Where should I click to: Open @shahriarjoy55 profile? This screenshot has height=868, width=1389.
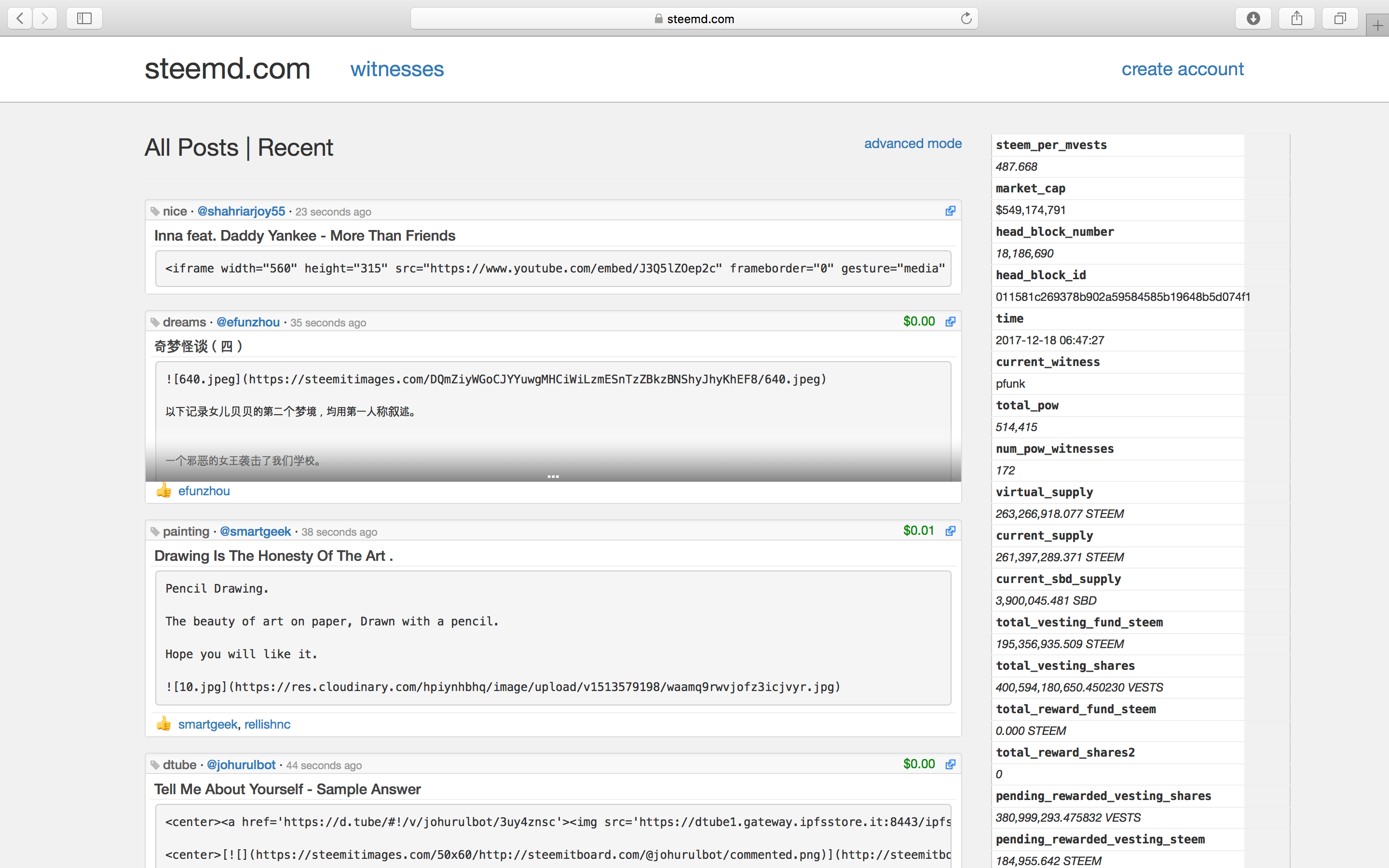(241, 211)
